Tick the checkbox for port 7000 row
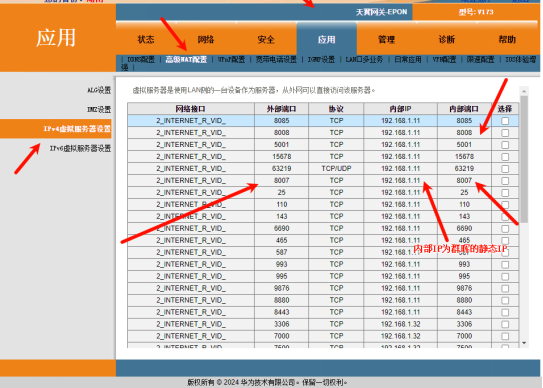The image size is (543, 388). 505,336
